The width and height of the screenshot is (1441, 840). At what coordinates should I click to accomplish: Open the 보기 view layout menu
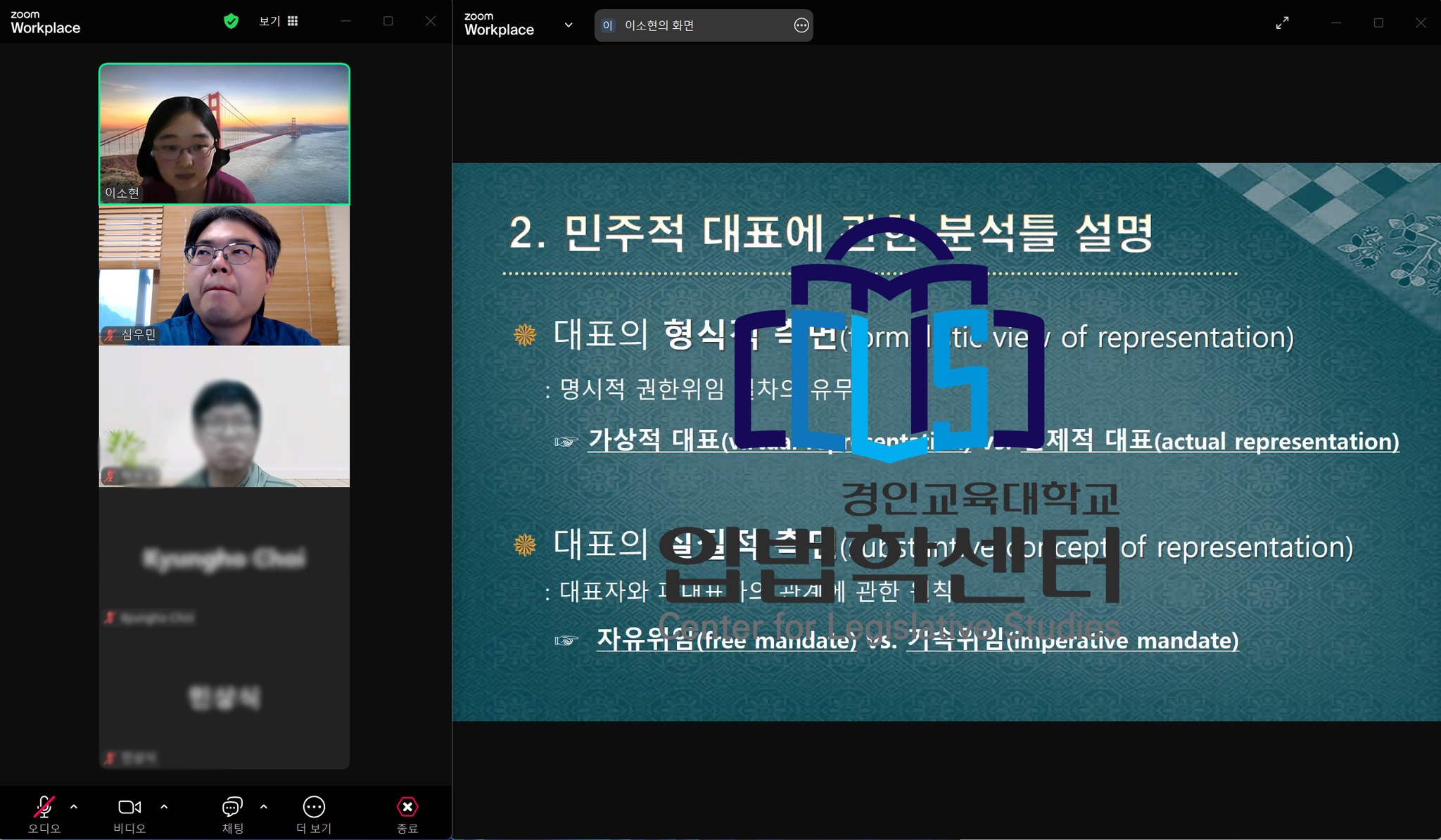tap(279, 21)
